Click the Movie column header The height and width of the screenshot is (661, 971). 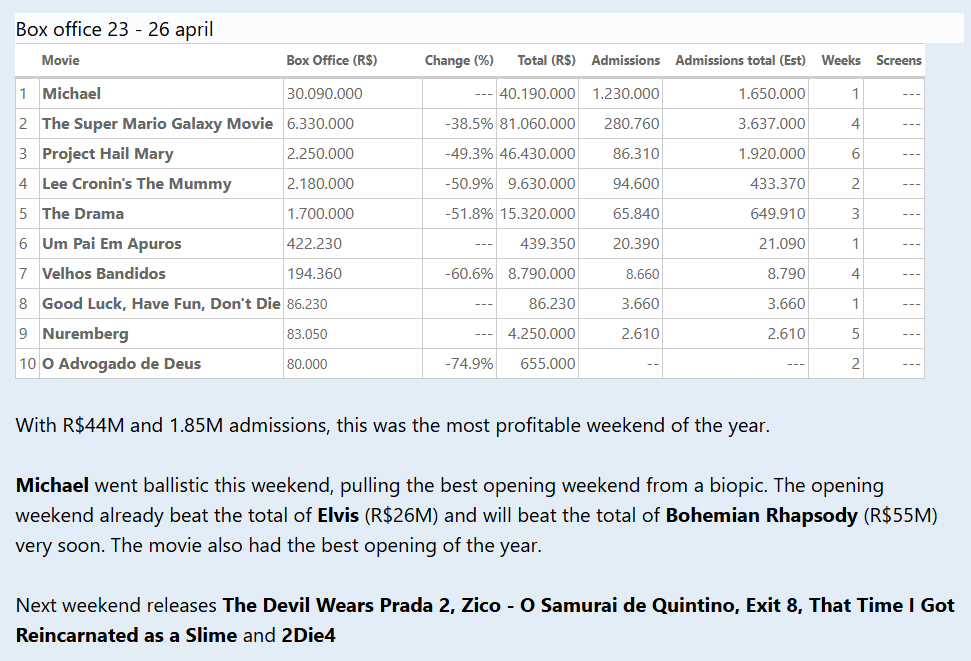pyautogui.click(x=60, y=60)
